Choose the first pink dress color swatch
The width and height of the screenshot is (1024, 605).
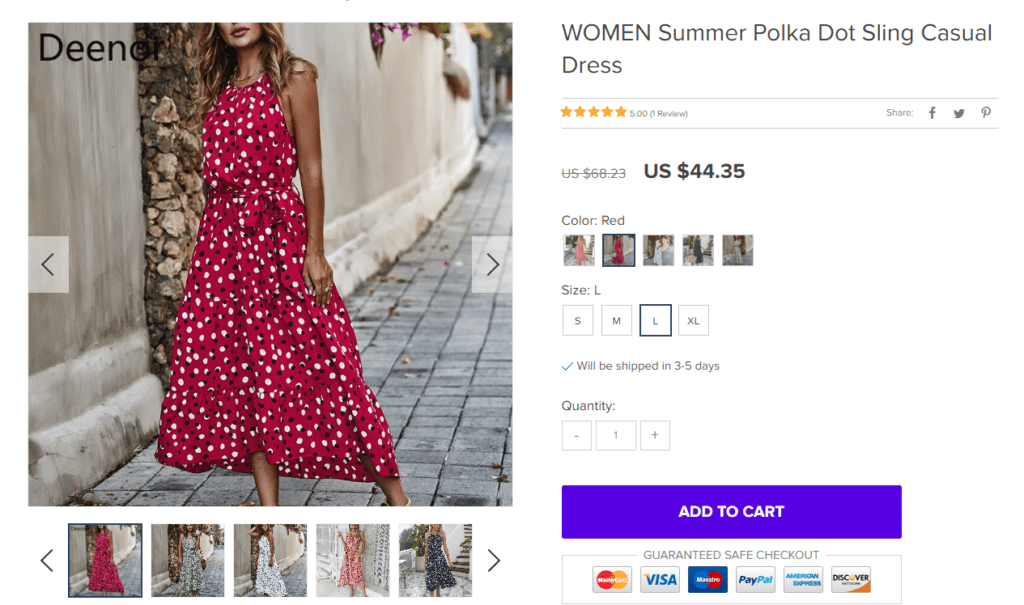[578, 250]
